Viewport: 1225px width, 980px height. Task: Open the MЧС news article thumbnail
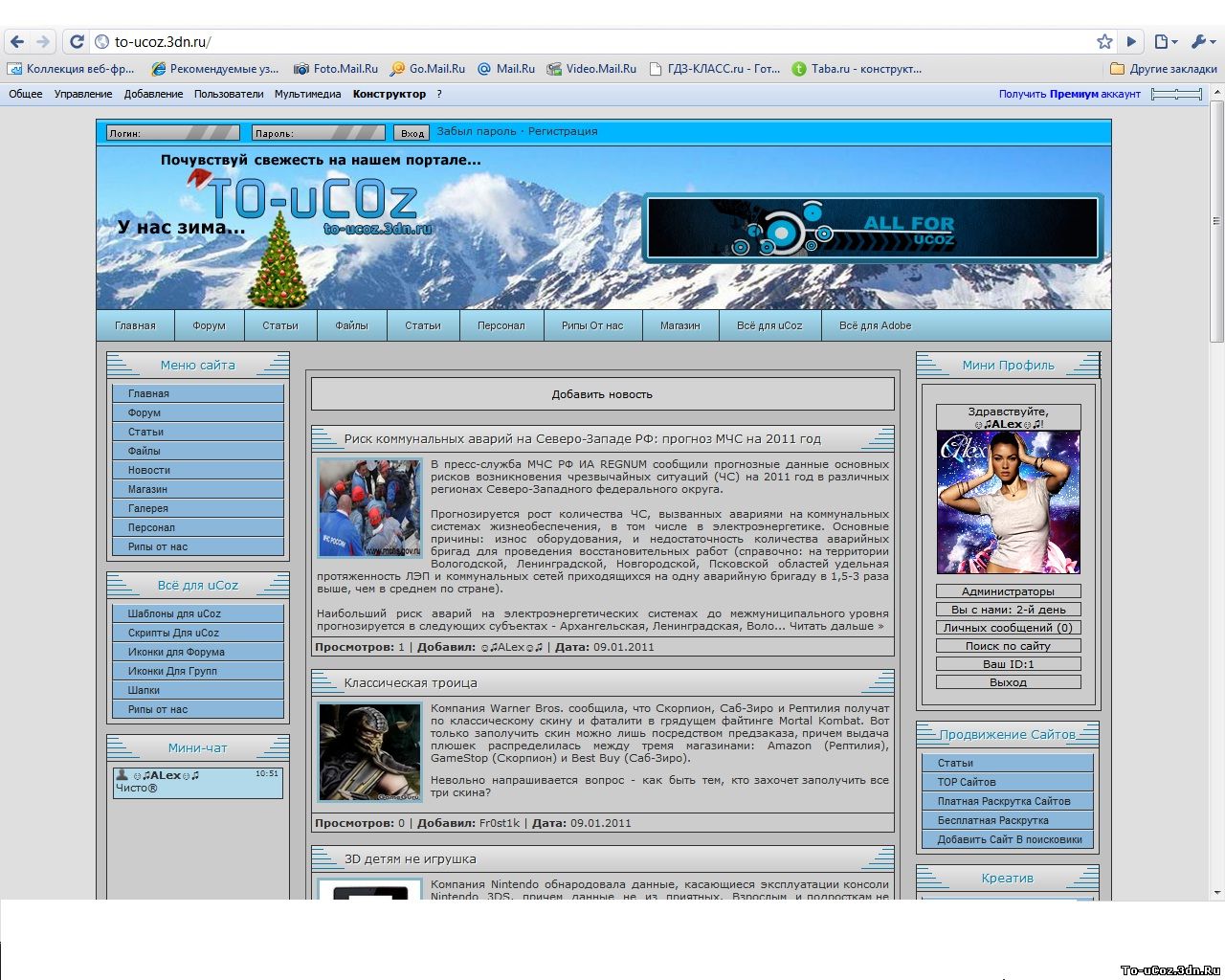[x=369, y=507]
